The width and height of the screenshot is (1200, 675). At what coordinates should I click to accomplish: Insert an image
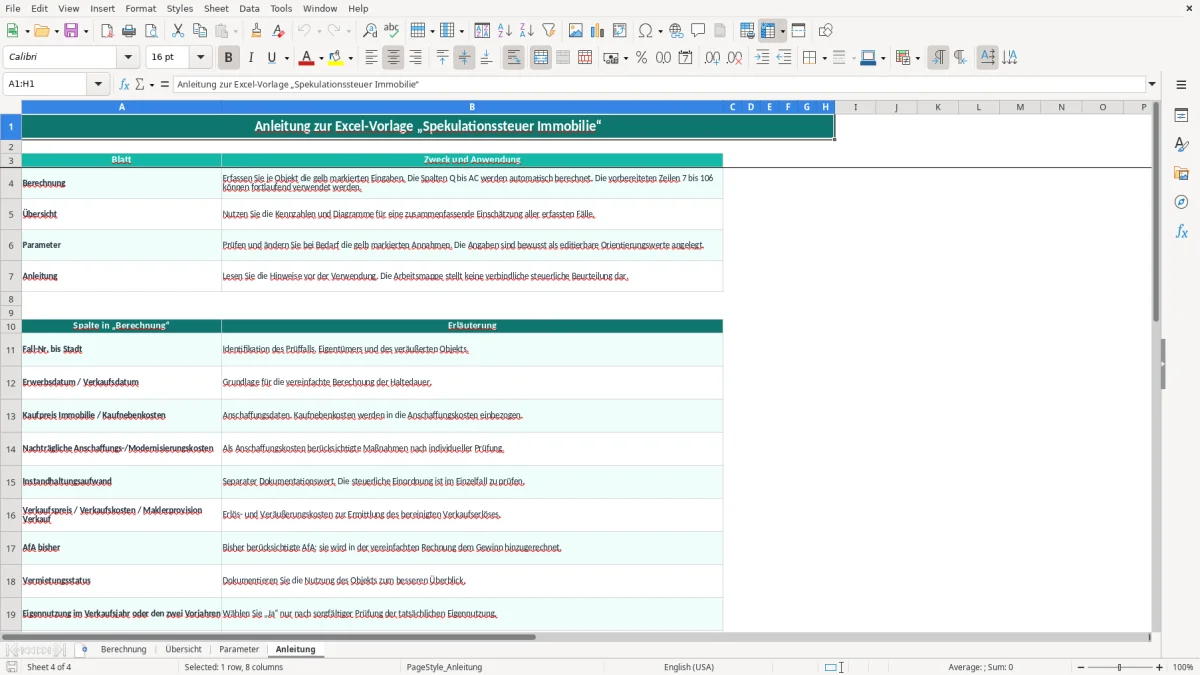[576, 31]
